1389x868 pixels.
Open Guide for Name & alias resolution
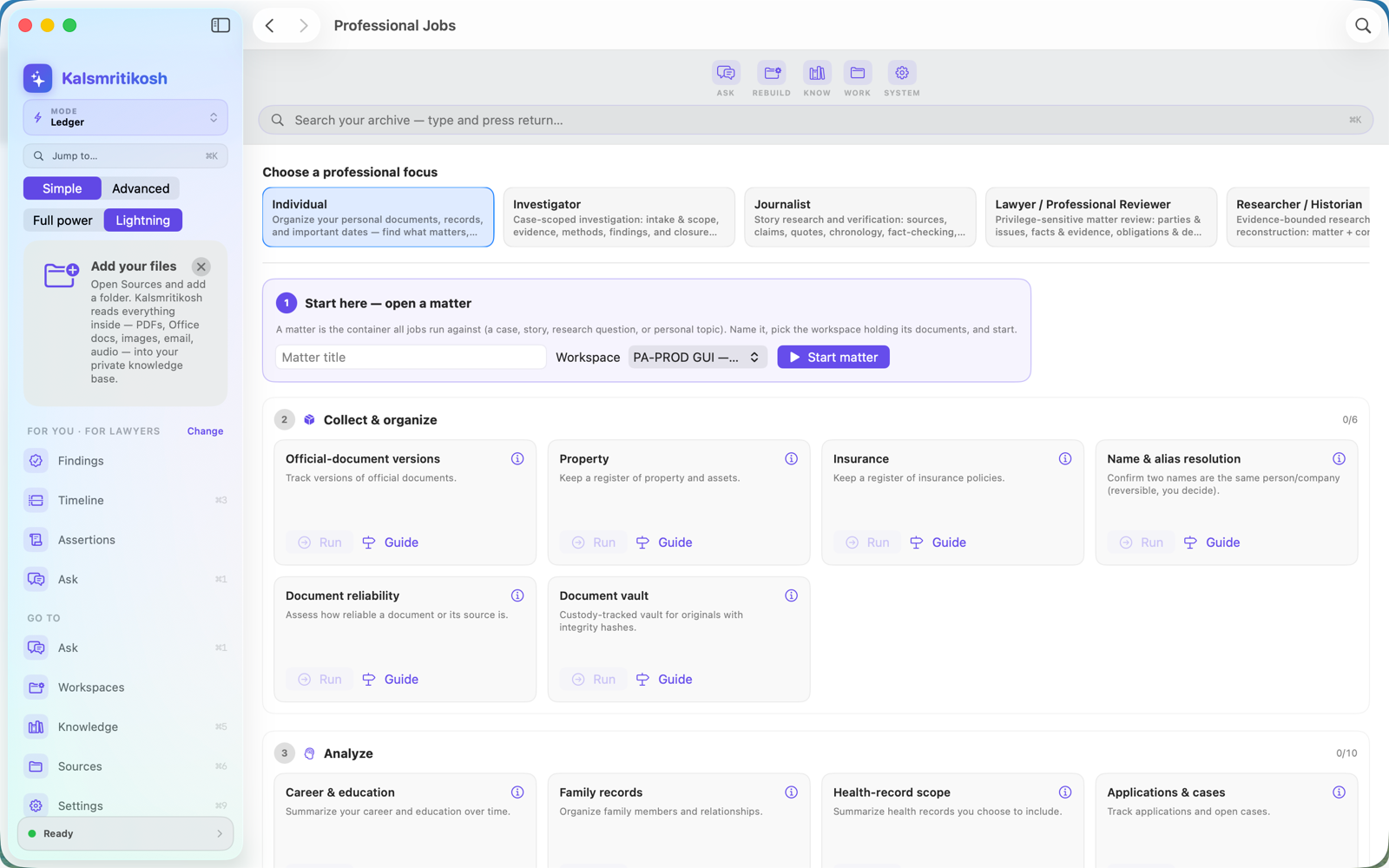click(1212, 542)
